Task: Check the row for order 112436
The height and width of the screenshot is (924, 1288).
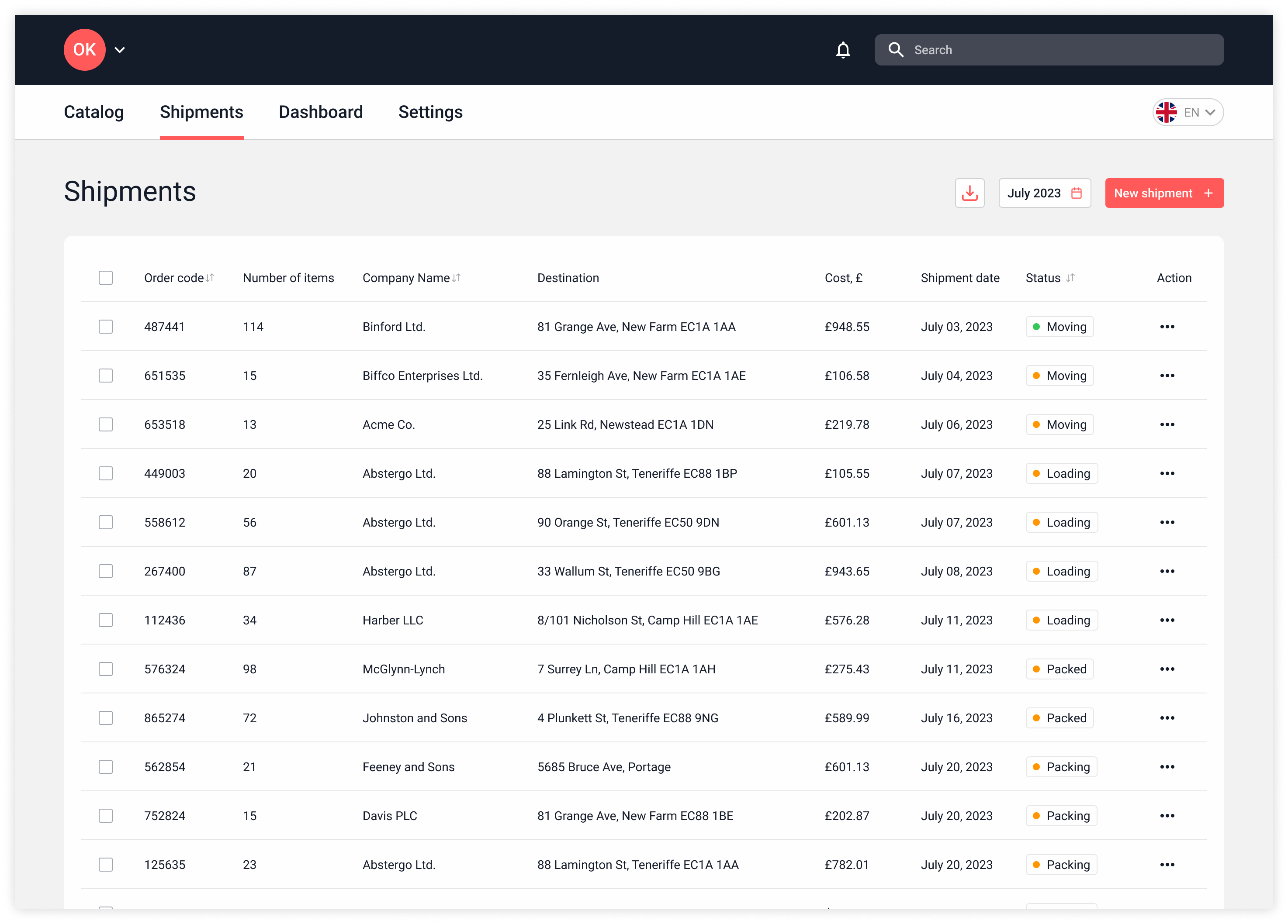Action: tap(106, 620)
